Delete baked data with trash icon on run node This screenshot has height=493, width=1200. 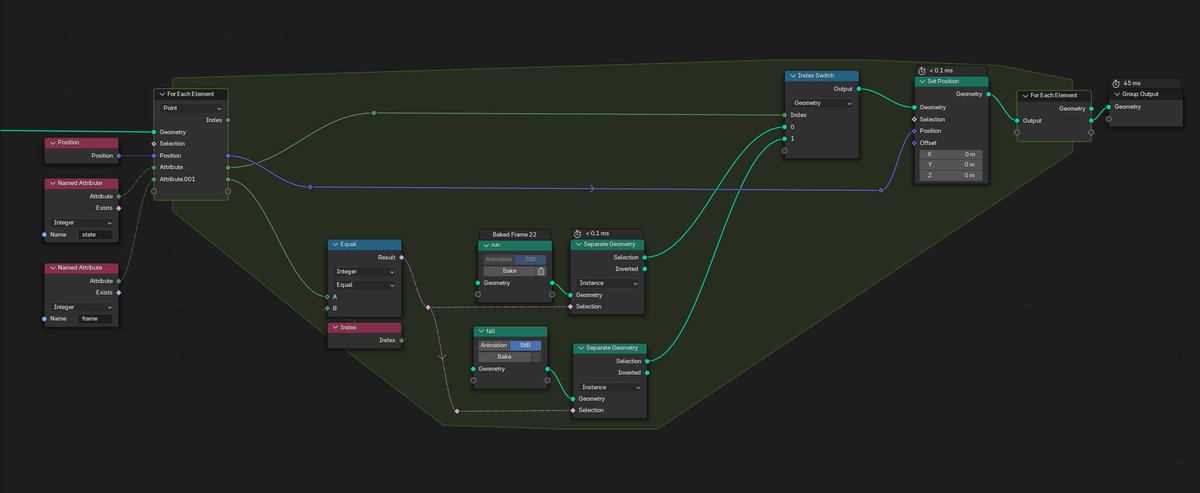coord(541,271)
